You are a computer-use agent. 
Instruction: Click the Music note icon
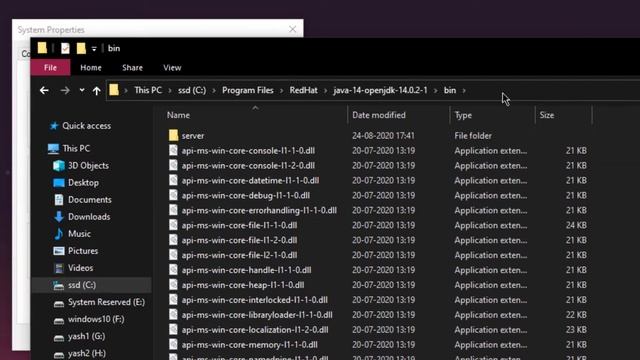[x=59, y=234]
